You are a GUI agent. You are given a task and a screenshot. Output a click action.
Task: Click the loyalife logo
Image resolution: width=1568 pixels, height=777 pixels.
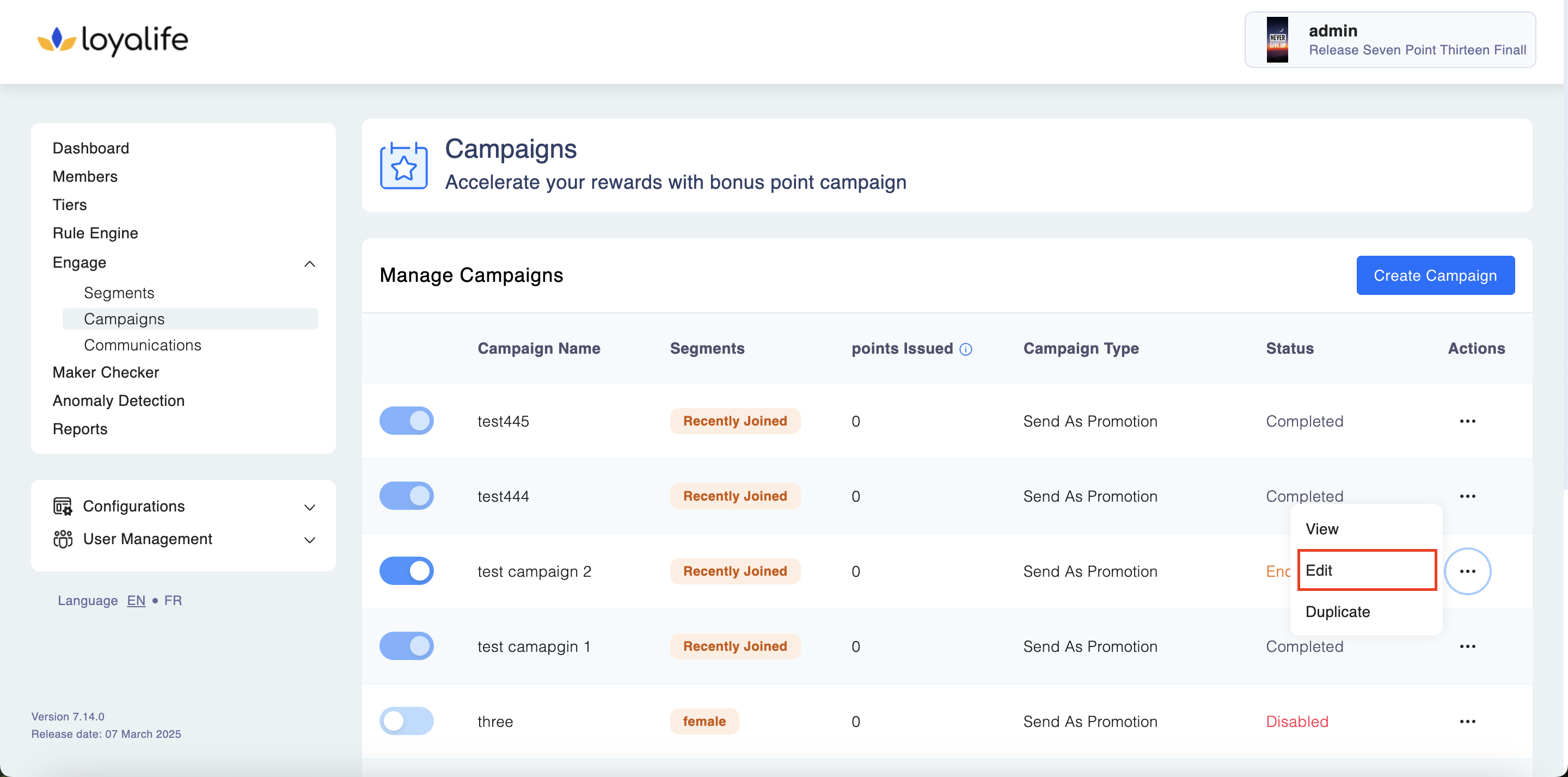113,40
